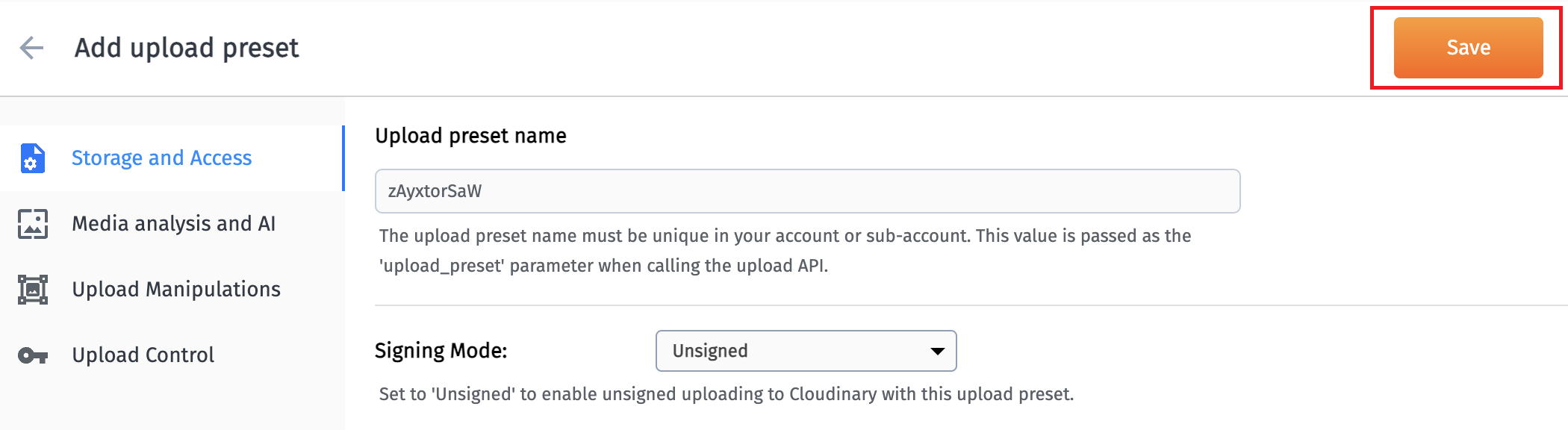The height and width of the screenshot is (430, 1568).
Task: Open the Storage and Access section
Action: coord(172,158)
